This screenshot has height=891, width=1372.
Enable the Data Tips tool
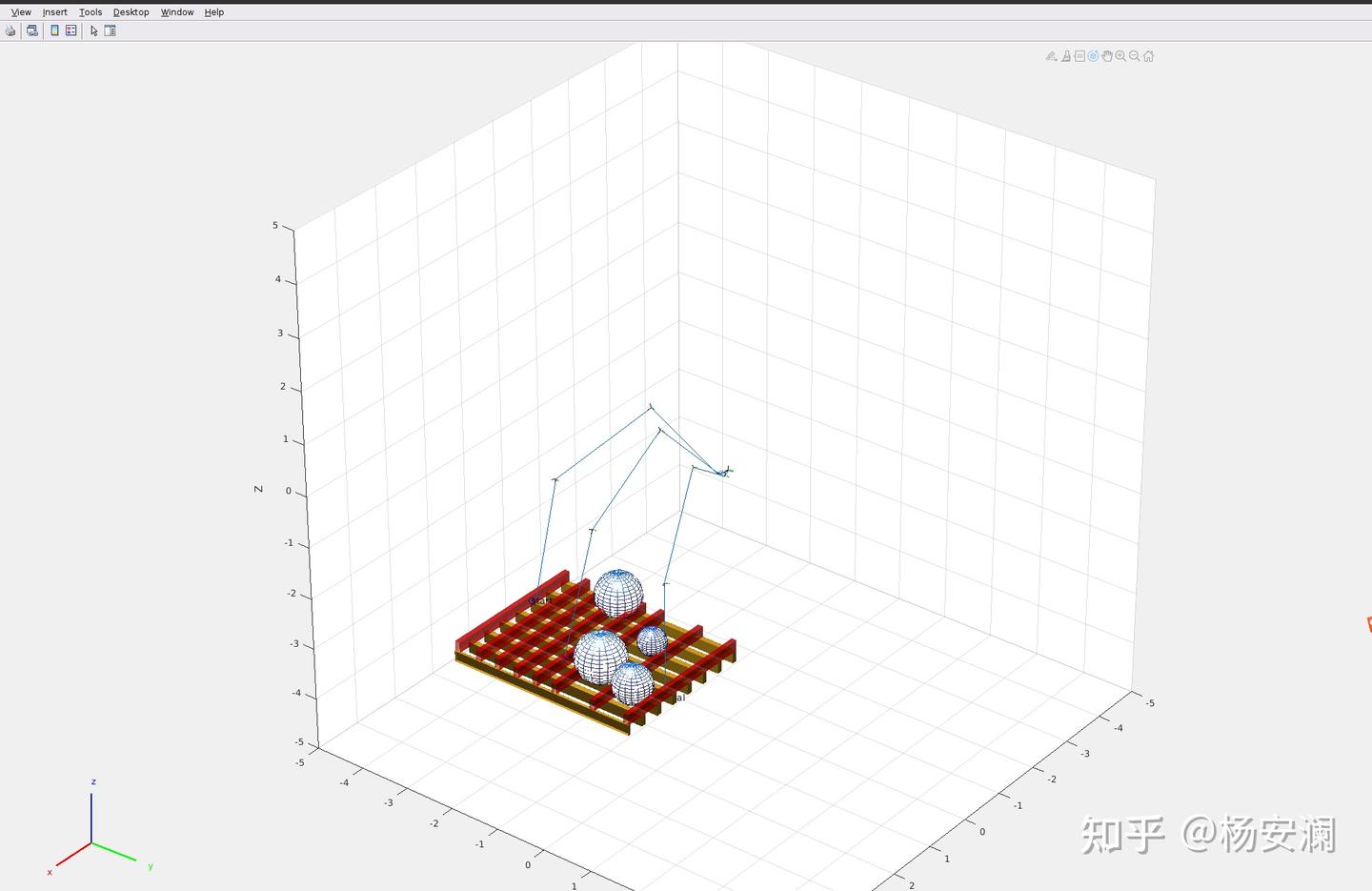(1079, 56)
